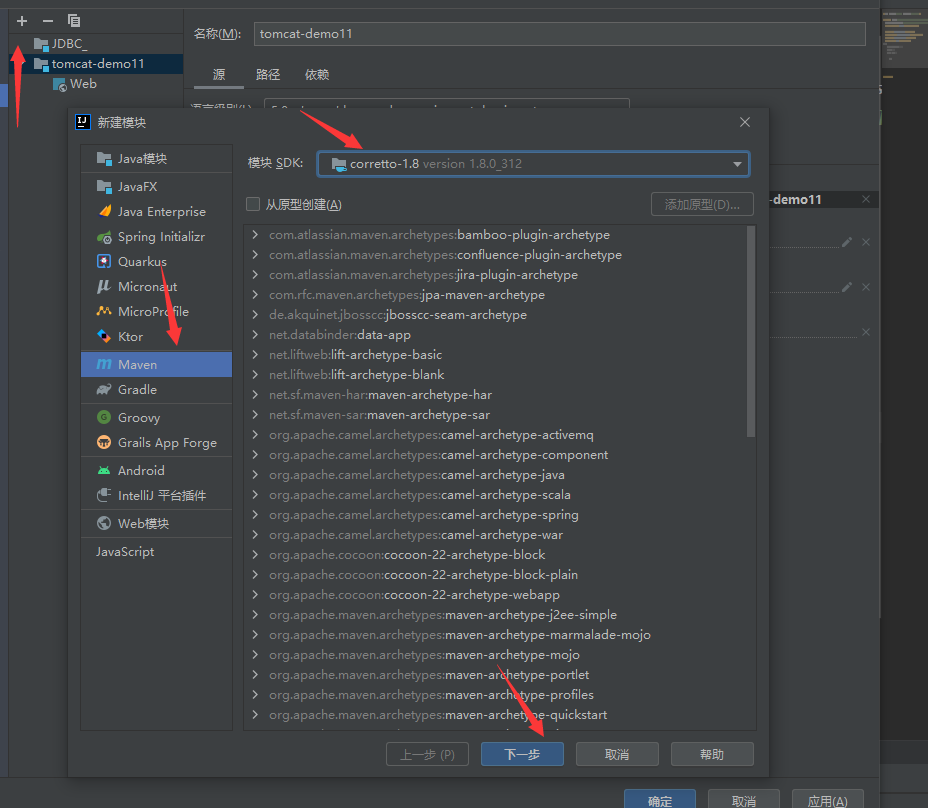Expand maven-archetype-har entry
Image resolution: width=928 pixels, height=808 pixels.
(255, 395)
